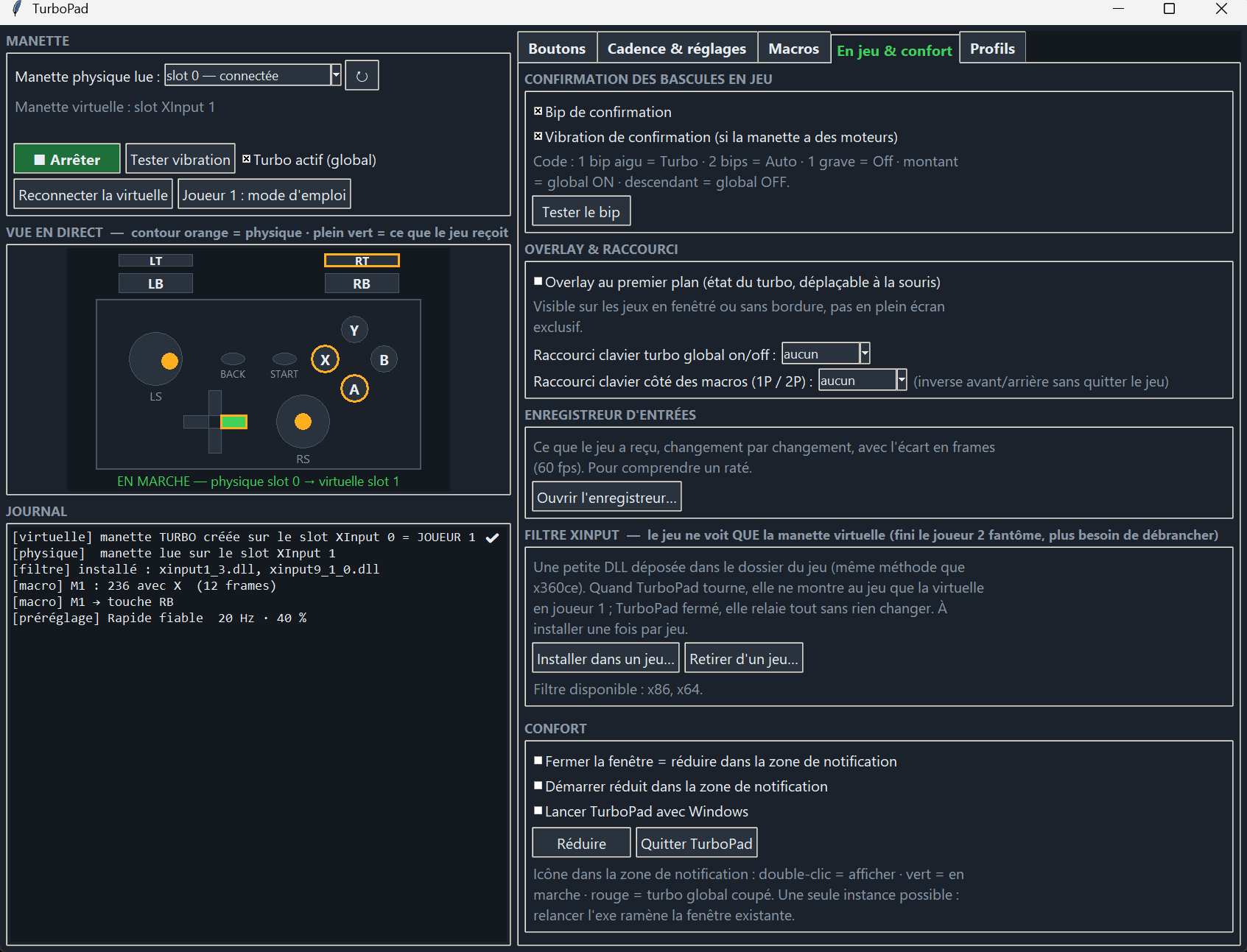Click the TurboPad feather icon in title bar
Image resolution: width=1247 pixels, height=952 pixels.
[x=16, y=9]
